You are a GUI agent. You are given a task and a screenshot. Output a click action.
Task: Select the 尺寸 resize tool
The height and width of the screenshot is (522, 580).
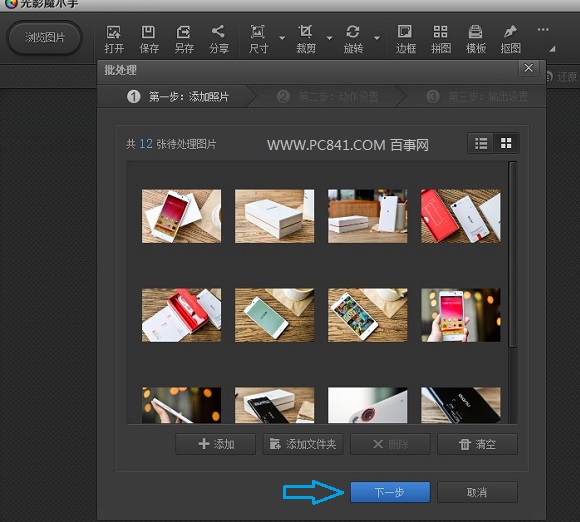[x=258, y=39]
